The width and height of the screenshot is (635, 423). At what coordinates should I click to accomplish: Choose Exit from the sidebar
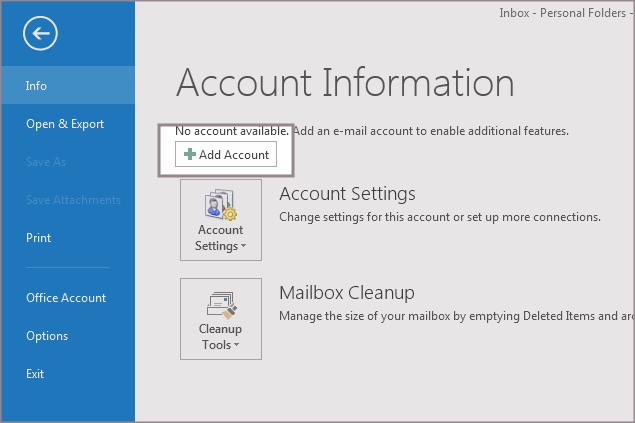coord(35,374)
